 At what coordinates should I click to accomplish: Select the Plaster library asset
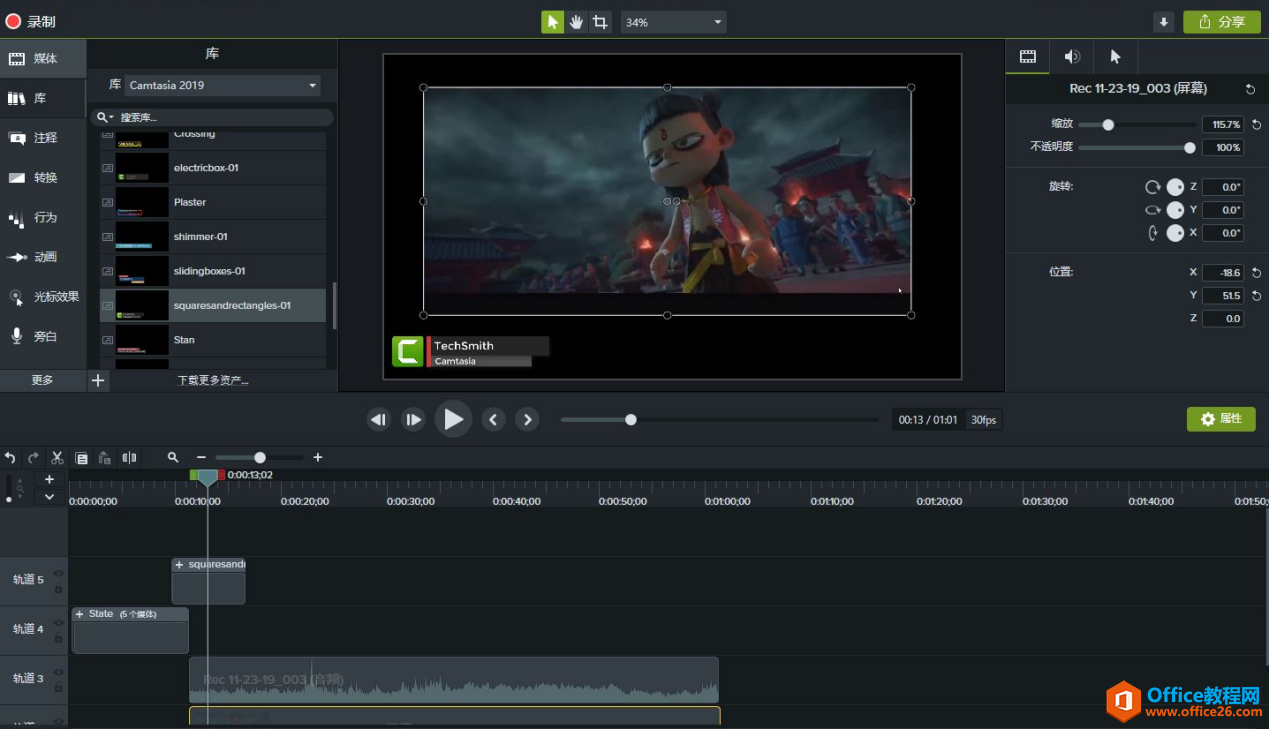tap(213, 202)
